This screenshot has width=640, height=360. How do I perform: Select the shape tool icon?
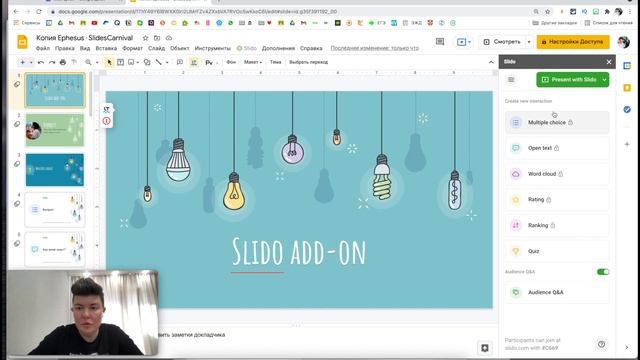click(147, 62)
